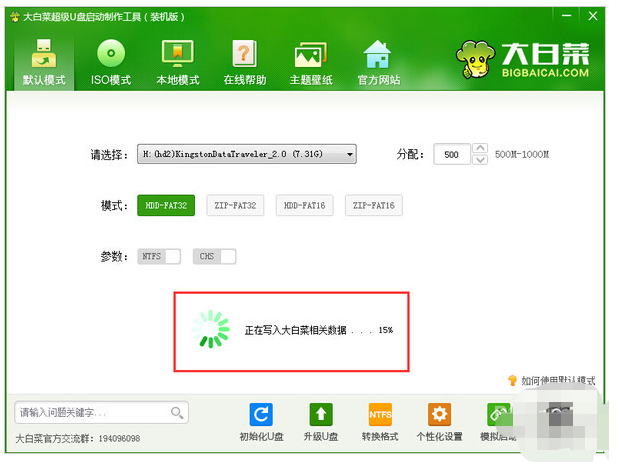Select HDD-FAT32 mode
The width and height of the screenshot is (619, 465).
[x=166, y=205]
